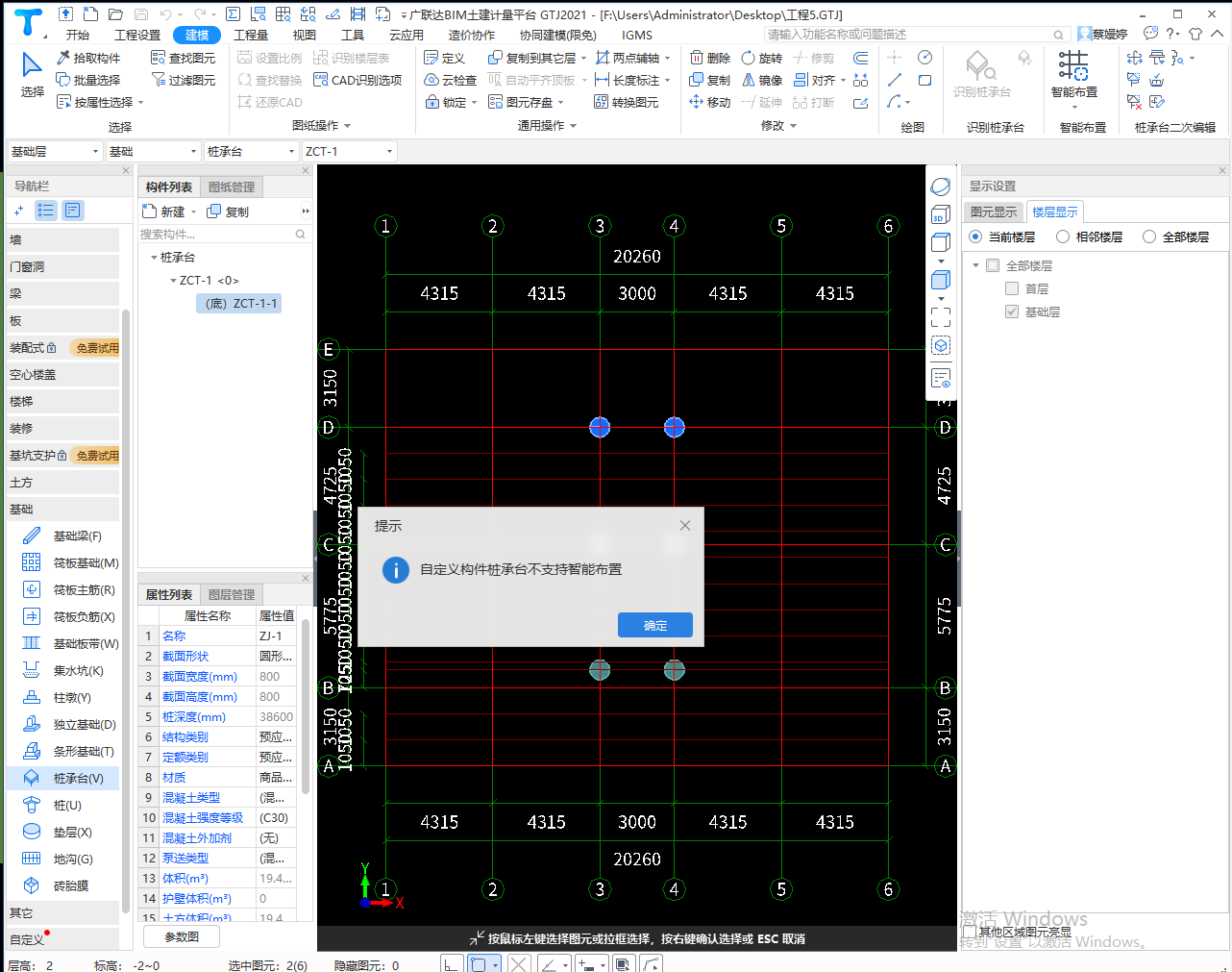Select the 拾取构件 tool
This screenshot has height=972, width=1232.
click(x=88, y=58)
